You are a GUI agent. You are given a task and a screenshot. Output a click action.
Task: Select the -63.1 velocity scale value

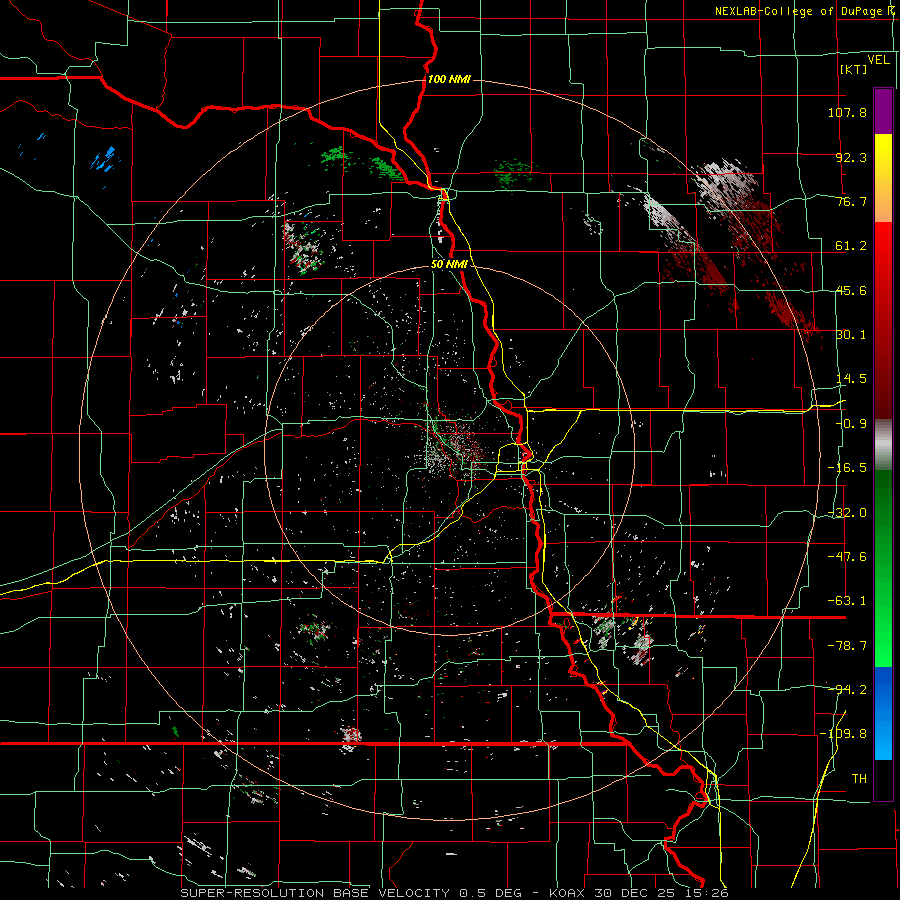tap(847, 601)
